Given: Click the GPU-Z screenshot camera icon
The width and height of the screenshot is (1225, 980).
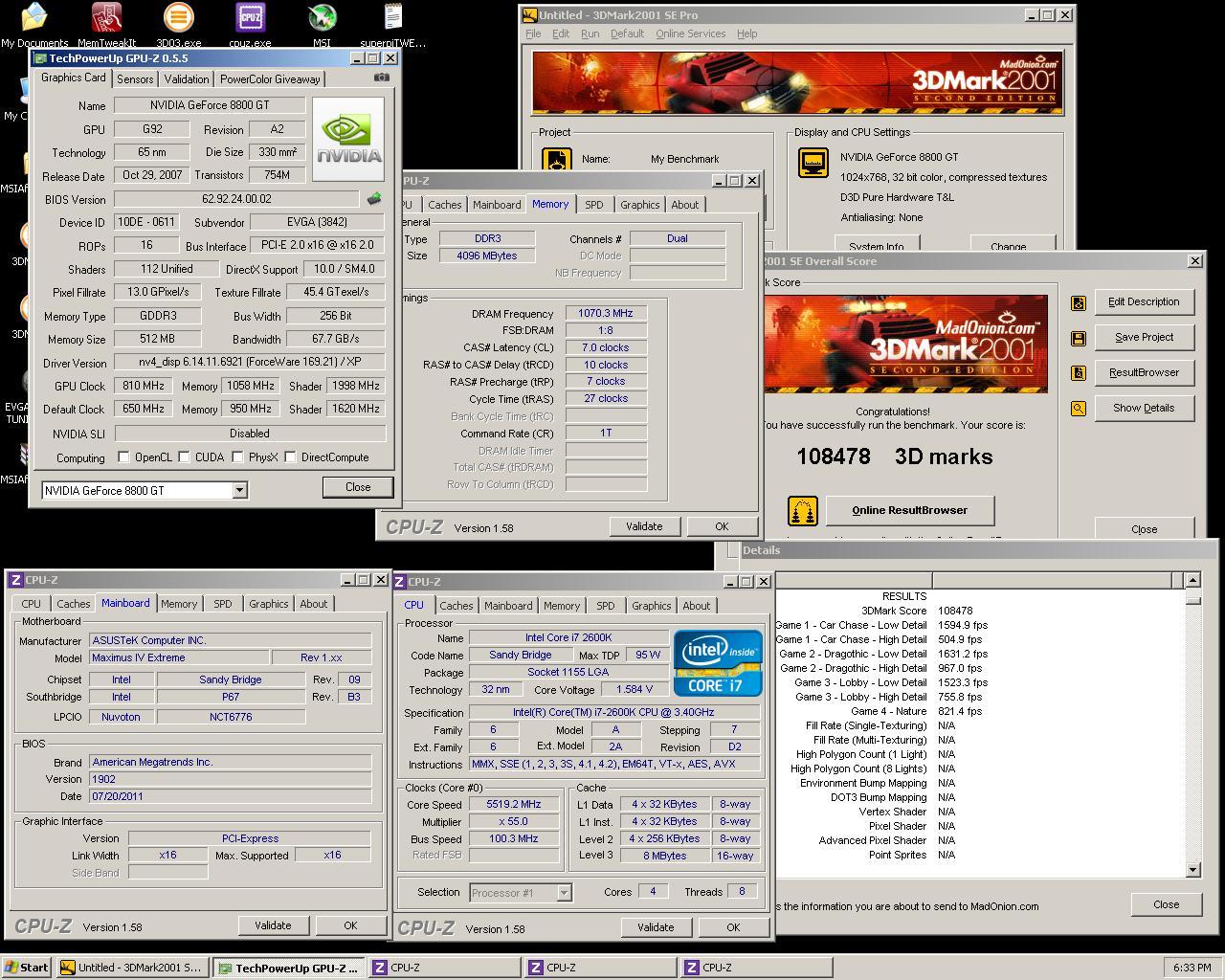Looking at the screenshot, I should click(x=382, y=78).
